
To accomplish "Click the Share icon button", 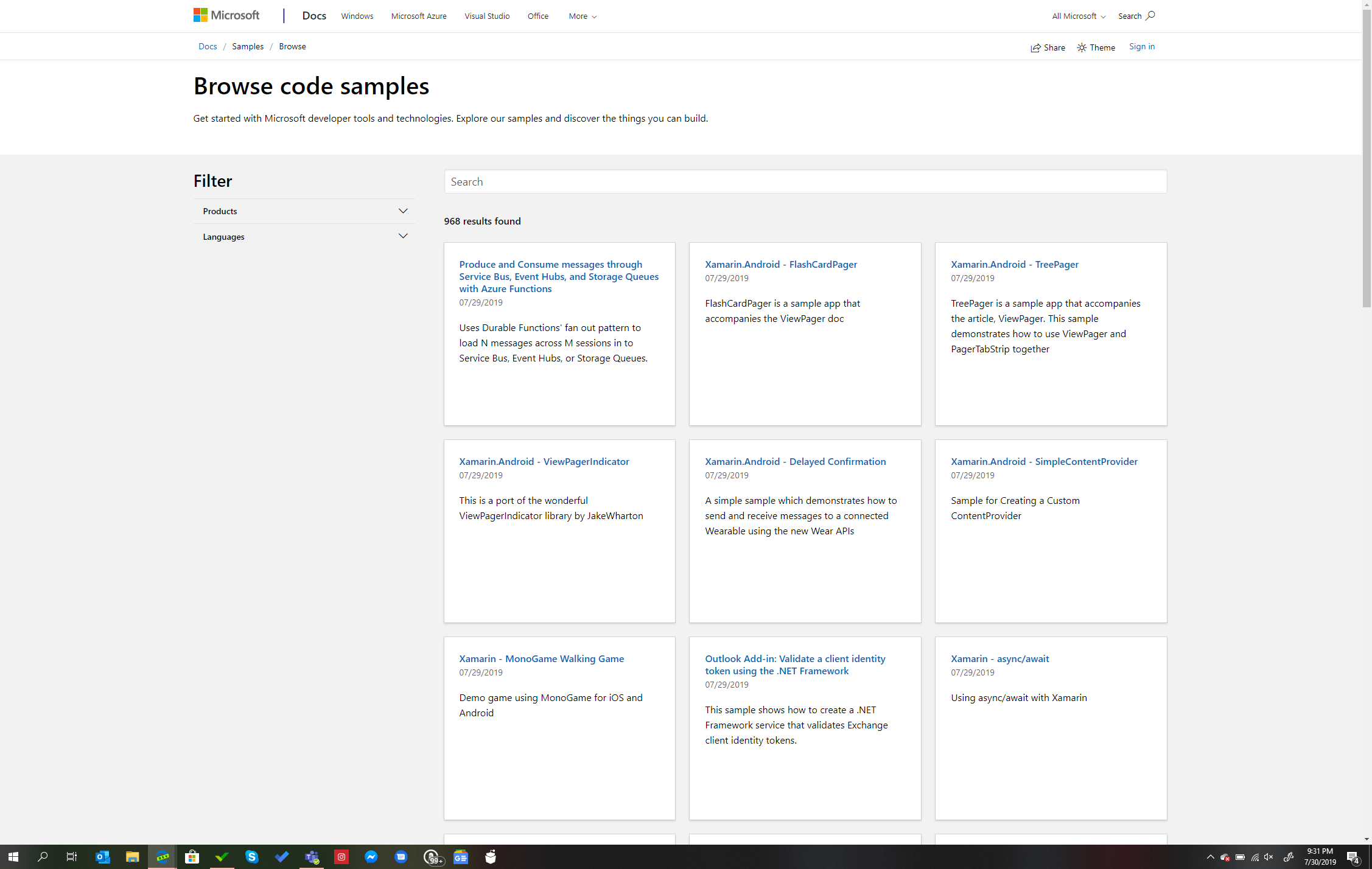I will [1047, 47].
